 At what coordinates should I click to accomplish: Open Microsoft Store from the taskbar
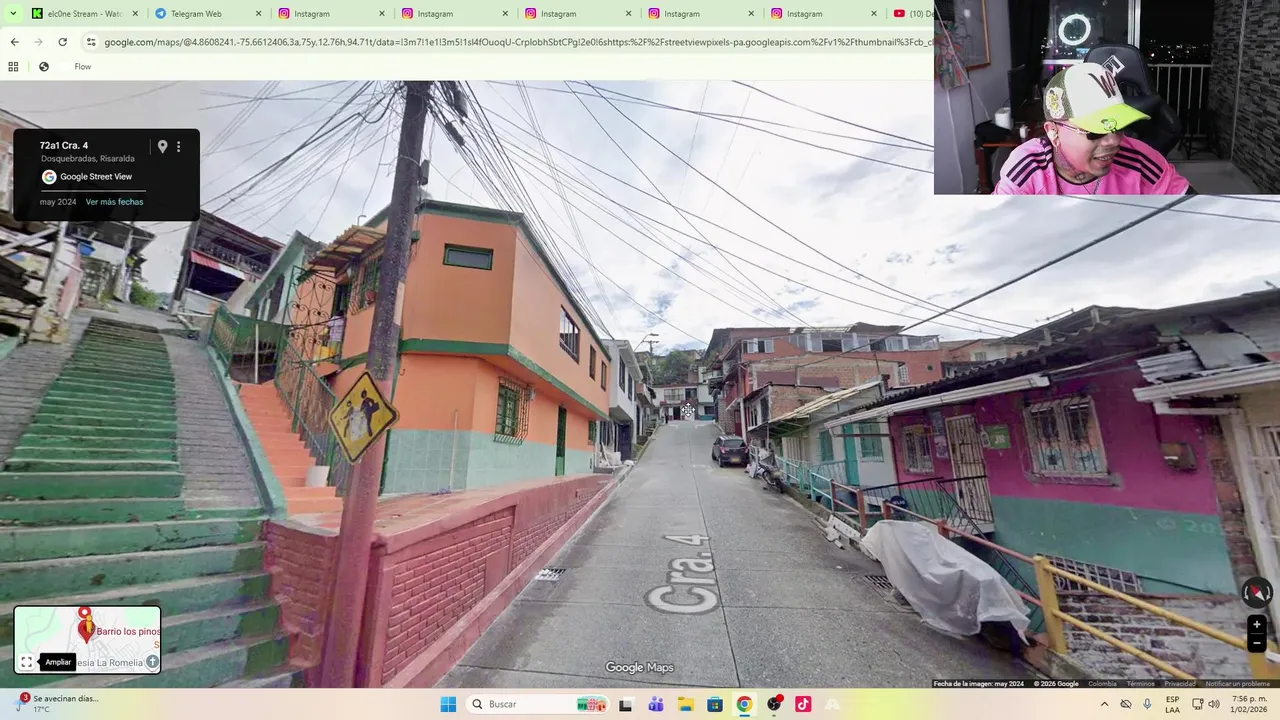coord(715,704)
